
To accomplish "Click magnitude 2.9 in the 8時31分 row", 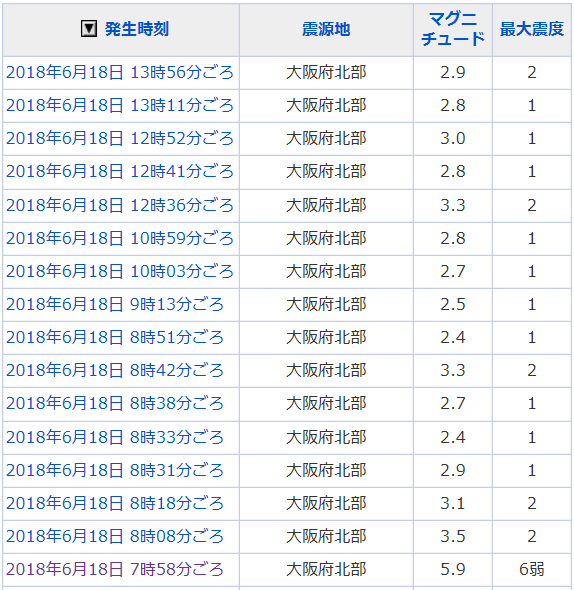I will pos(453,471).
